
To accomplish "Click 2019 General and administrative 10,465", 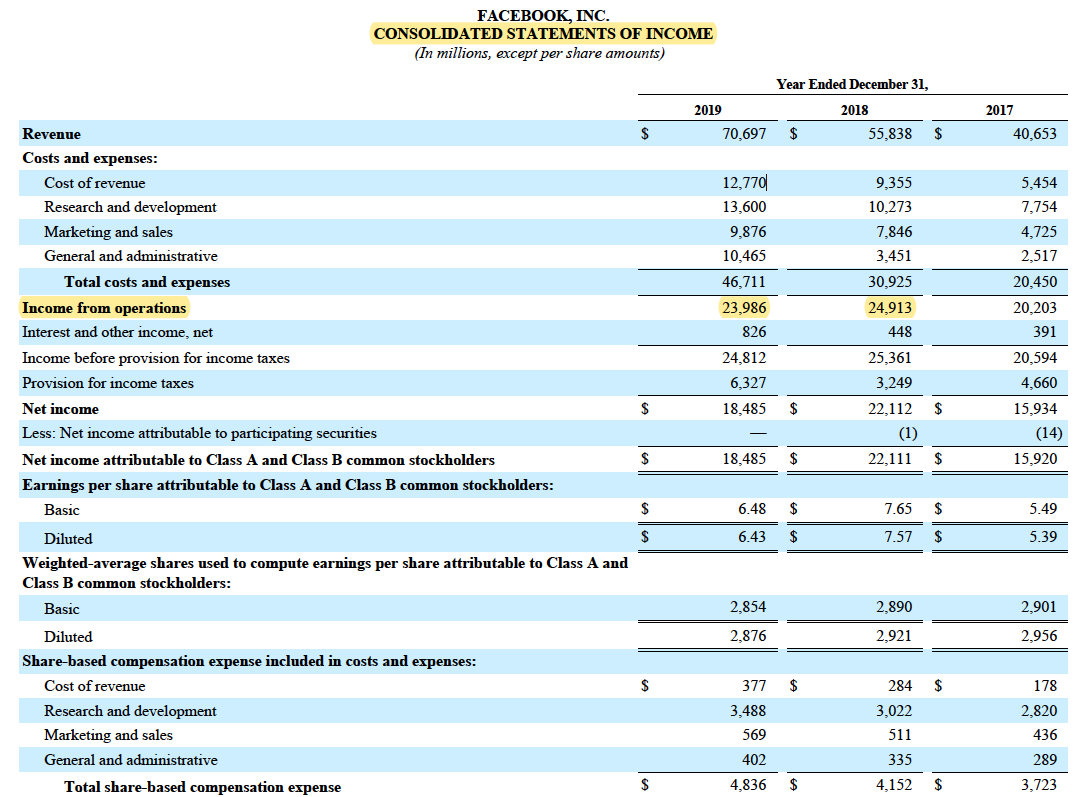I will (744, 256).
